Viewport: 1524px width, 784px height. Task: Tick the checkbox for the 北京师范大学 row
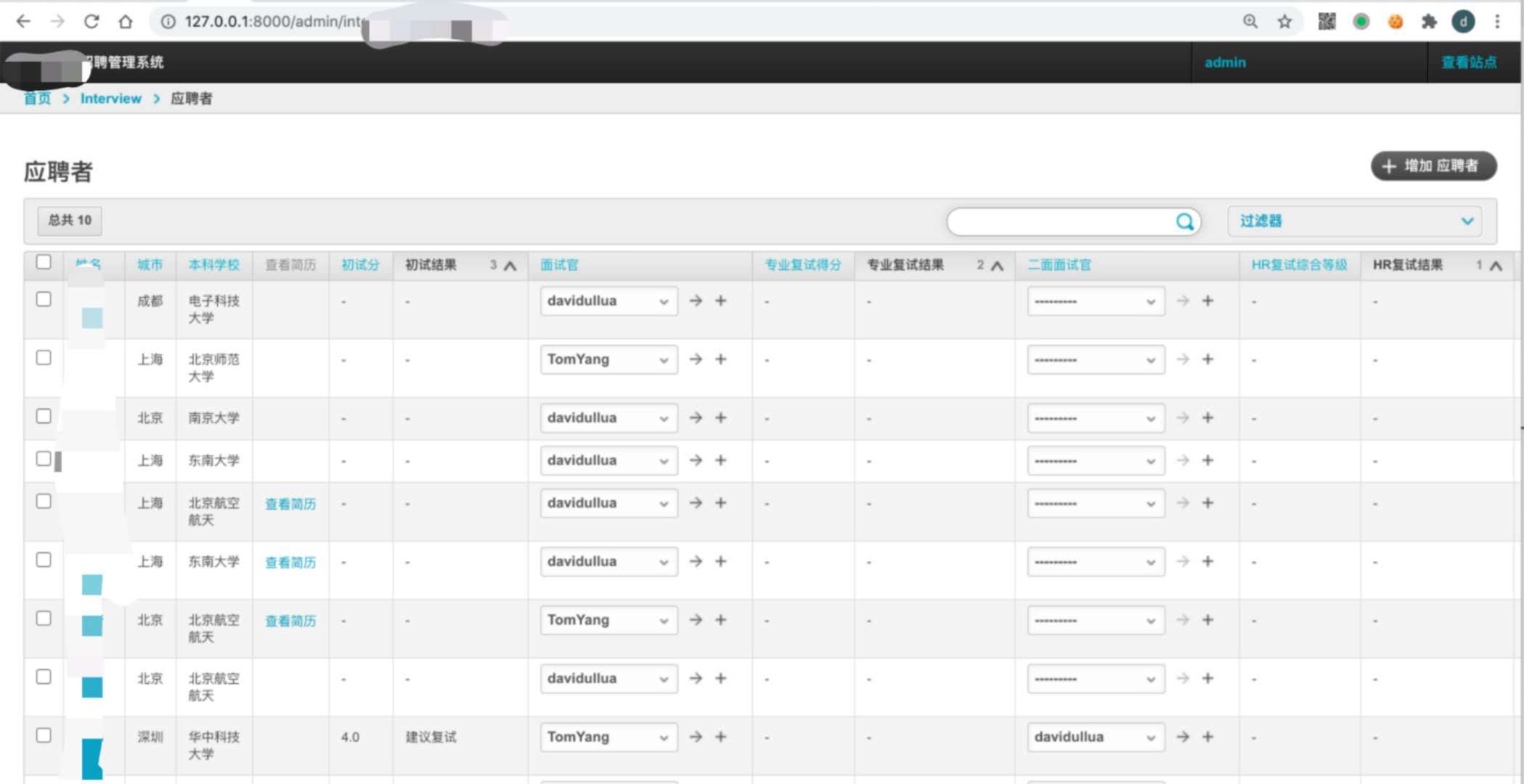click(x=44, y=358)
